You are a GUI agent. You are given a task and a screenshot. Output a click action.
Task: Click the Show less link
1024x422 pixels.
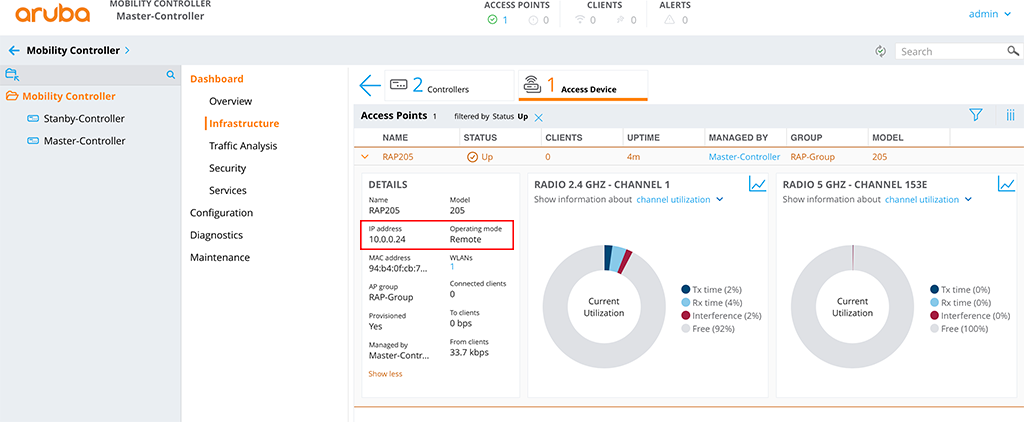point(385,374)
